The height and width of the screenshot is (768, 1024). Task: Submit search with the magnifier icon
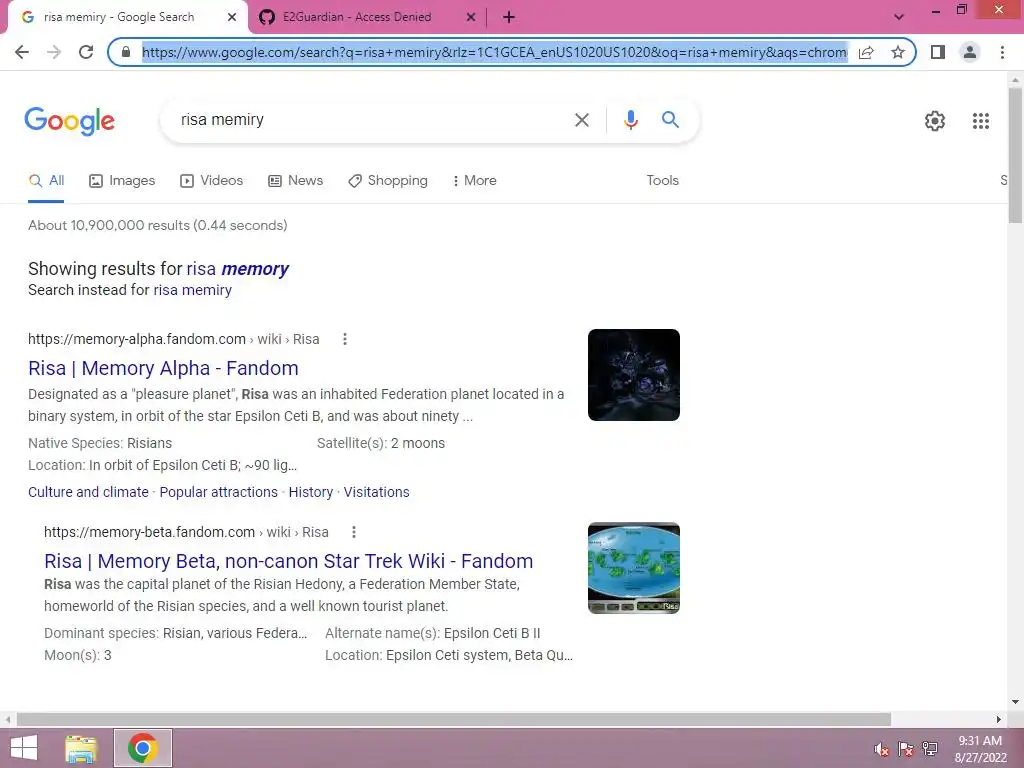pos(670,120)
